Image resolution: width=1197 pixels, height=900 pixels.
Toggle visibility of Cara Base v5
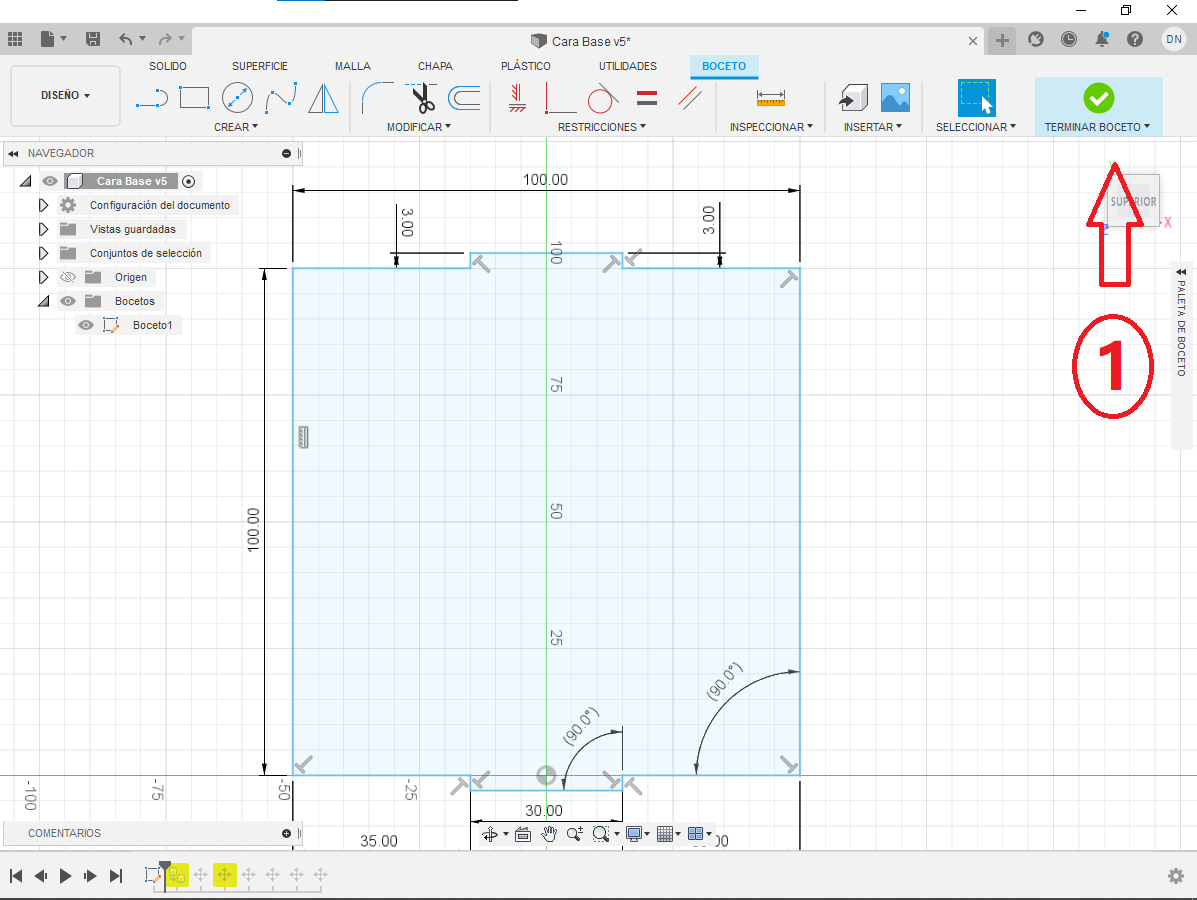50,181
